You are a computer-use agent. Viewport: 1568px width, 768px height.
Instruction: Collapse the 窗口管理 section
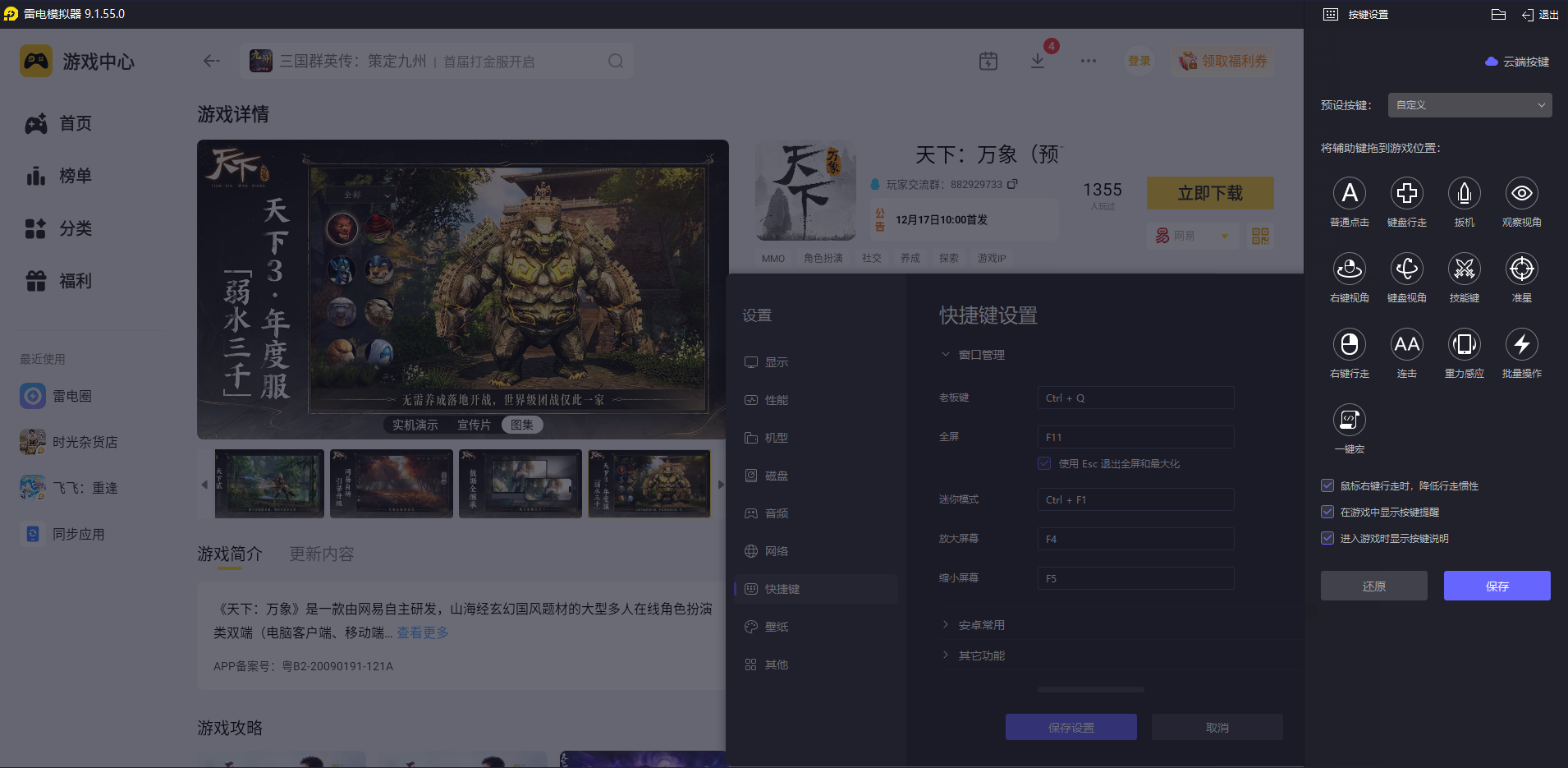(x=973, y=355)
